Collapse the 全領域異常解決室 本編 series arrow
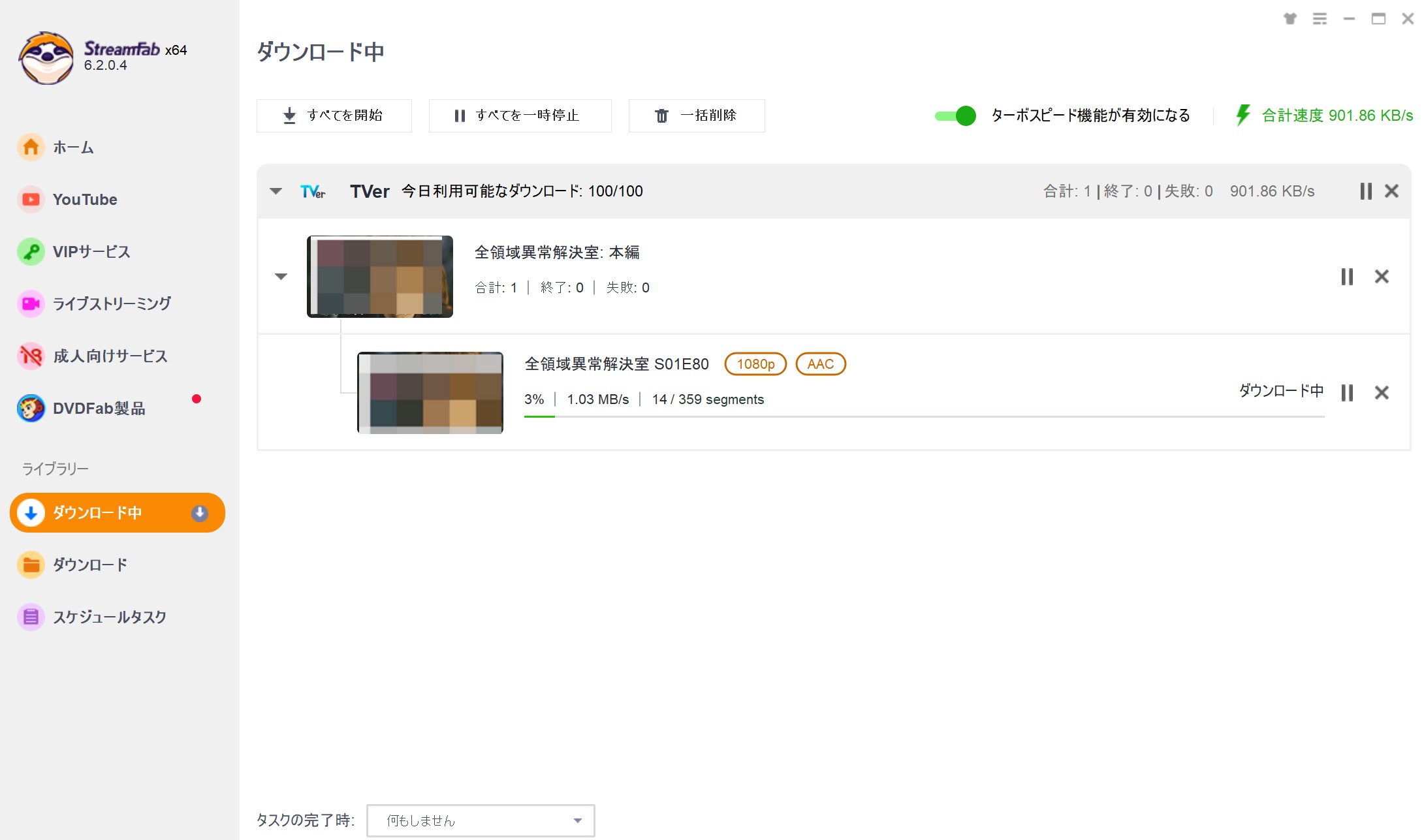The height and width of the screenshot is (840, 1424). [x=281, y=277]
